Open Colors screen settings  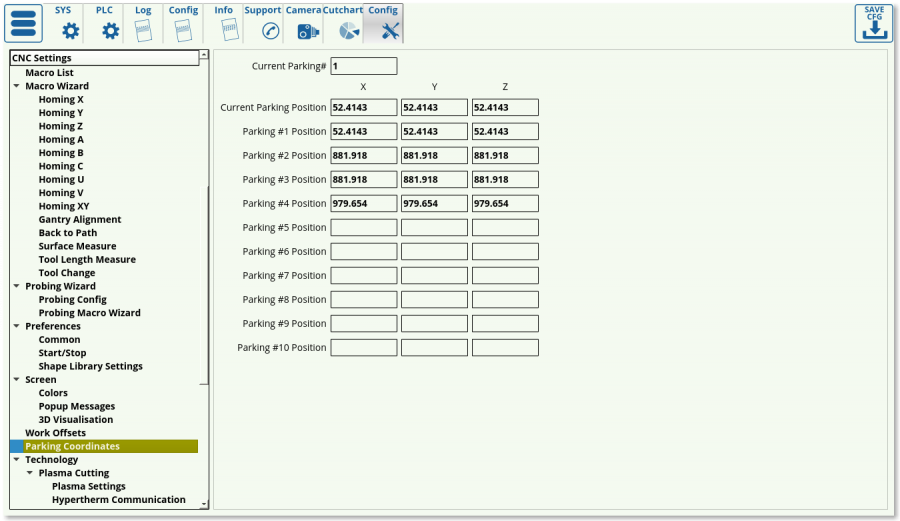[53, 393]
